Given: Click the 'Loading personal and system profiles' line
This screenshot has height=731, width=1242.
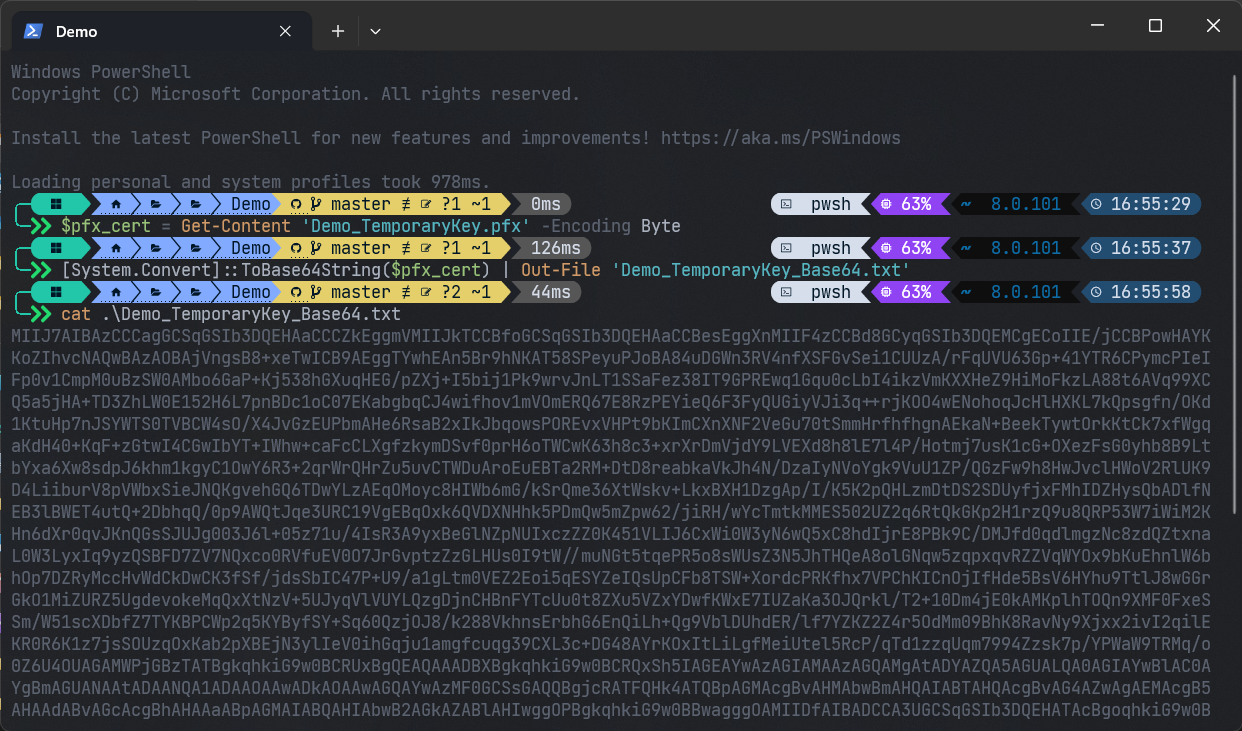Looking at the screenshot, I should coord(251,182).
